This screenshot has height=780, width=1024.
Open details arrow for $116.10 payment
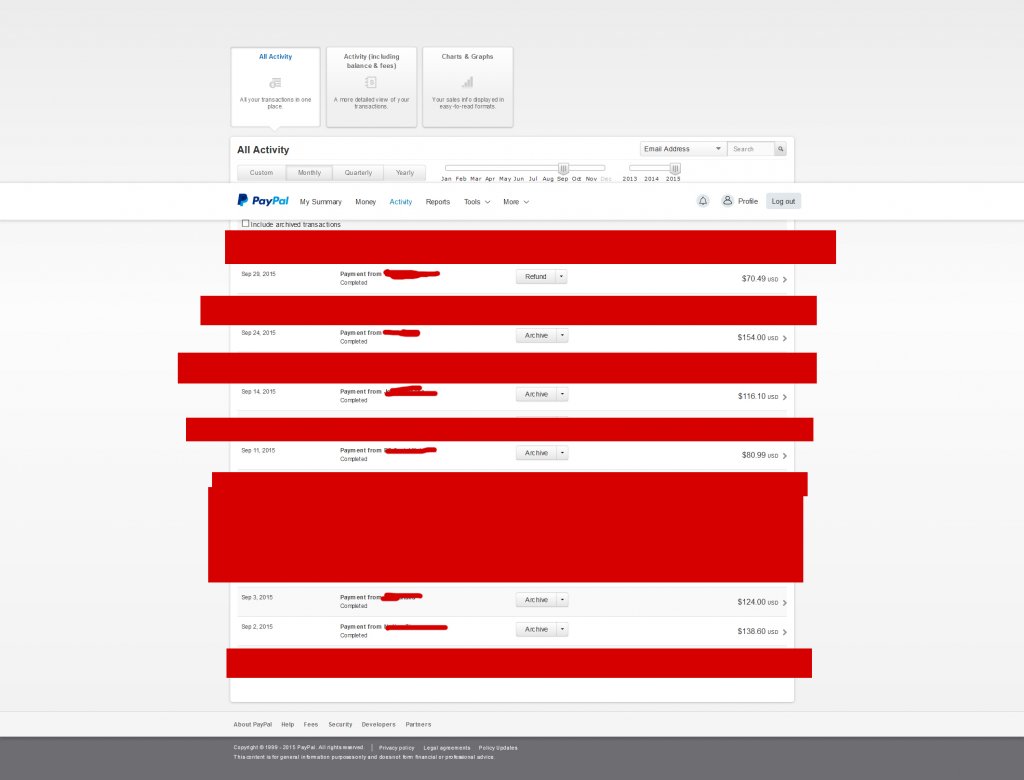pyautogui.click(x=784, y=397)
